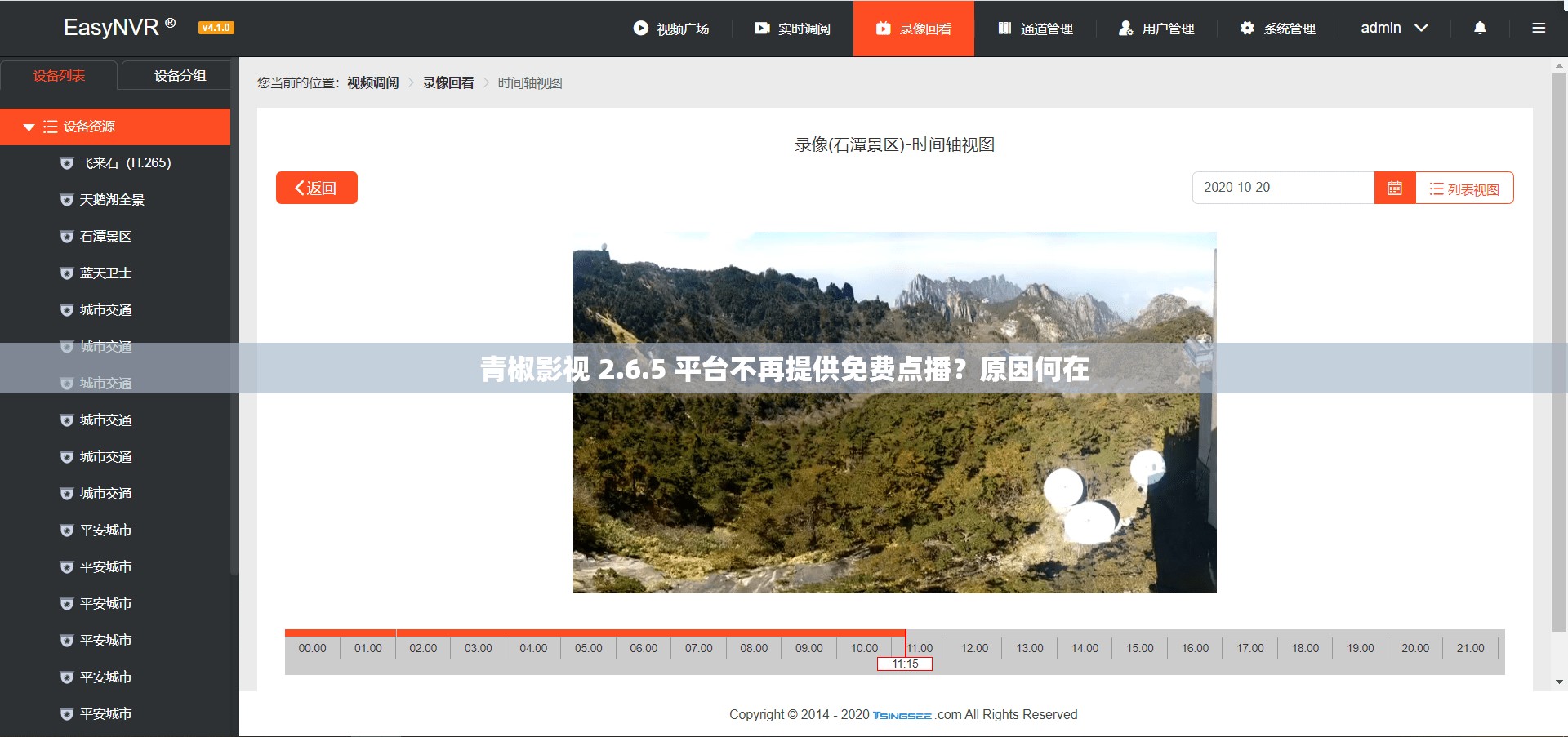
Task: Click the 通道管理 channel icon
Action: point(1004,29)
